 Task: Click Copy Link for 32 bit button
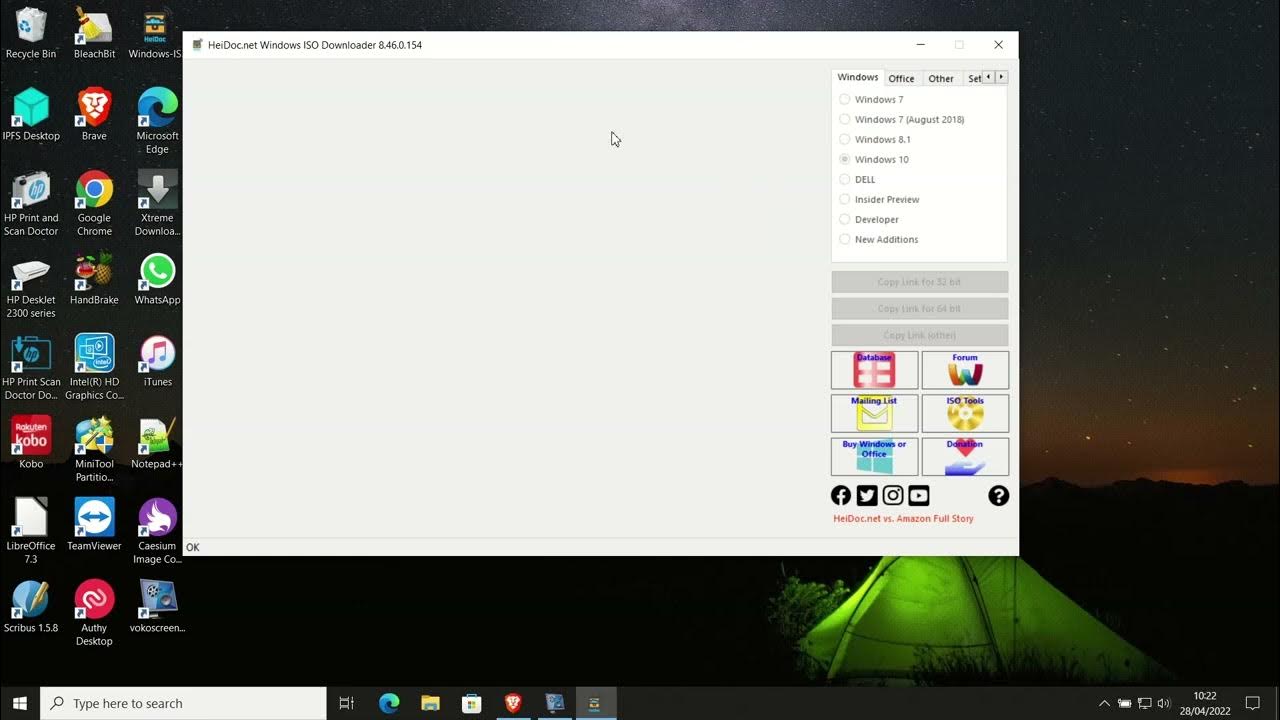click(x=919, y=282)
